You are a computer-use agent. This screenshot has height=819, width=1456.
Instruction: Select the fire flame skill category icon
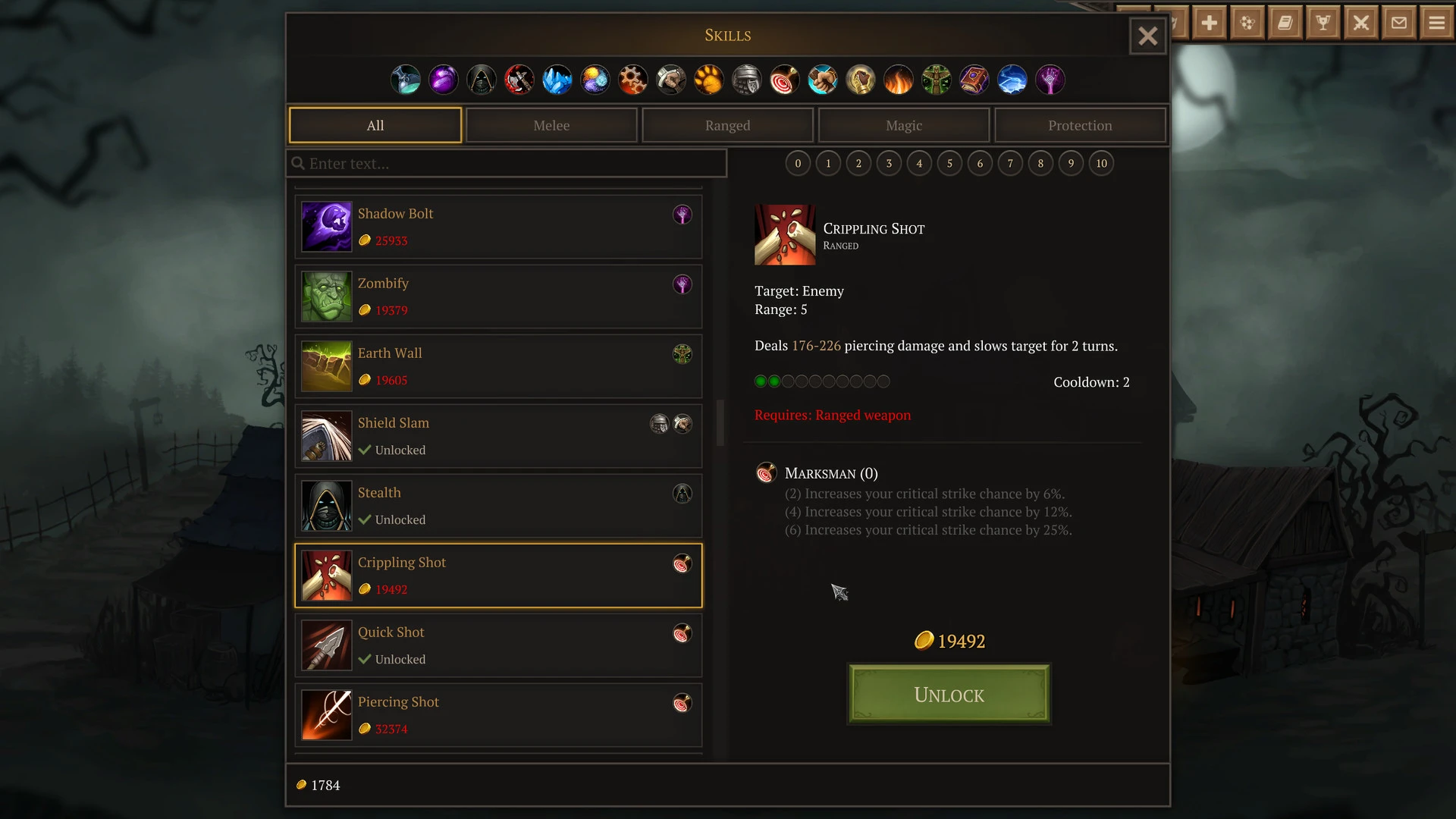coord(898,80)
